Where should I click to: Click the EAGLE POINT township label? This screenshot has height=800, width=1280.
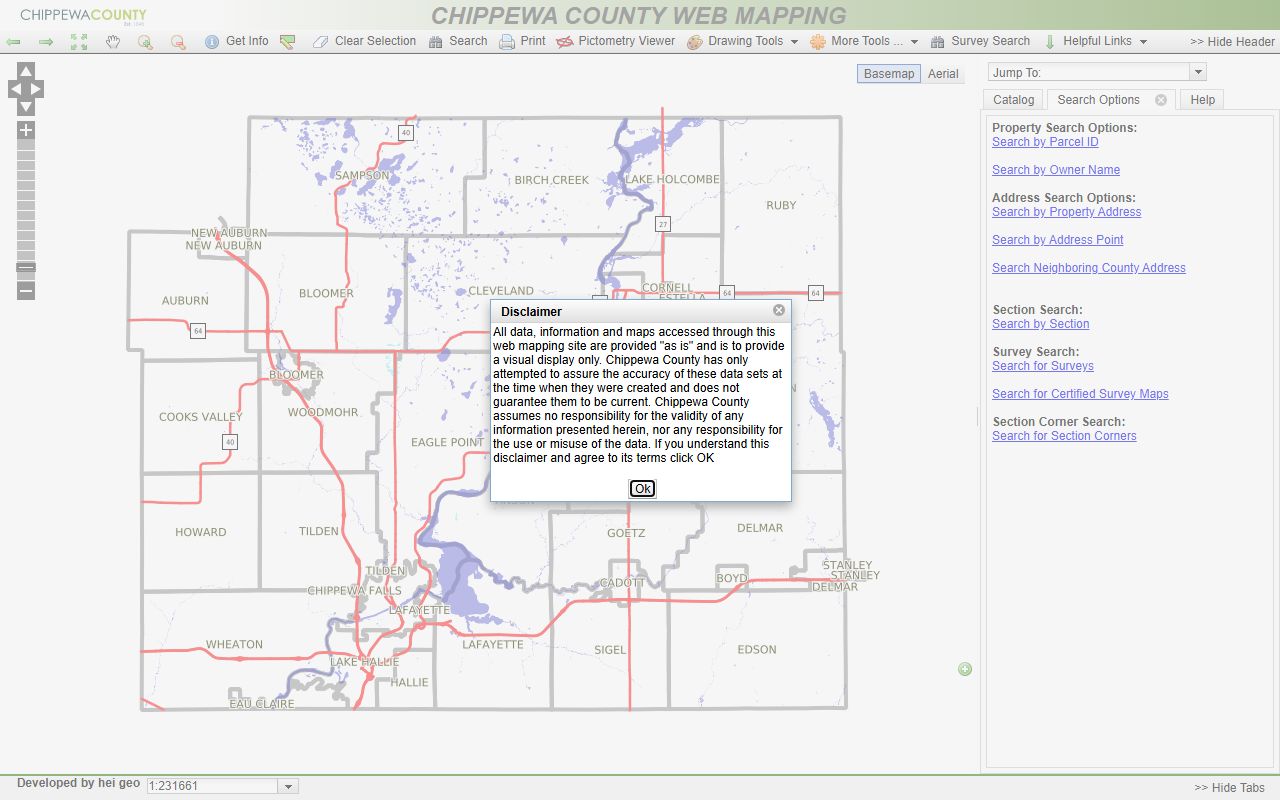pos(447,442)
